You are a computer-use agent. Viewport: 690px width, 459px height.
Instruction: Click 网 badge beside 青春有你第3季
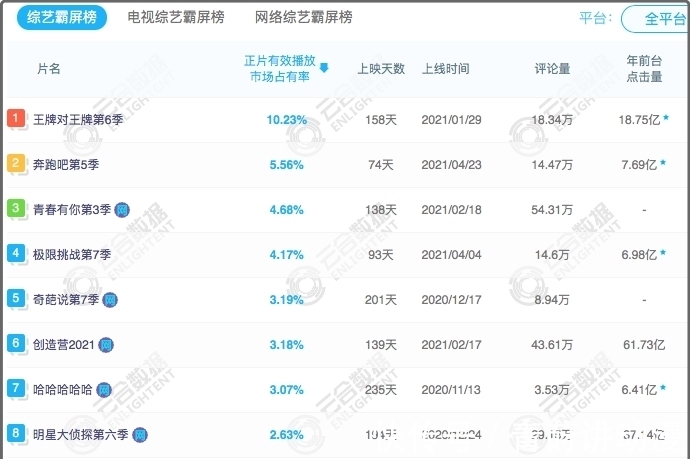(122, 210)
